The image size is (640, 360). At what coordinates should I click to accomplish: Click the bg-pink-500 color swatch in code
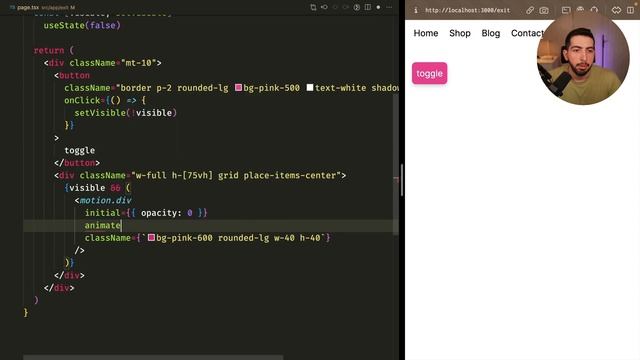(x=239, y=88)
